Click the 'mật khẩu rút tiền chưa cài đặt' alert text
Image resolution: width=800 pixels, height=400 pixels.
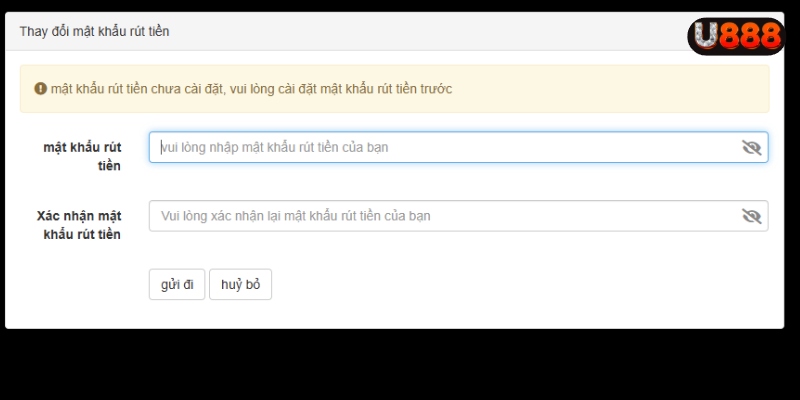[252, 89]
